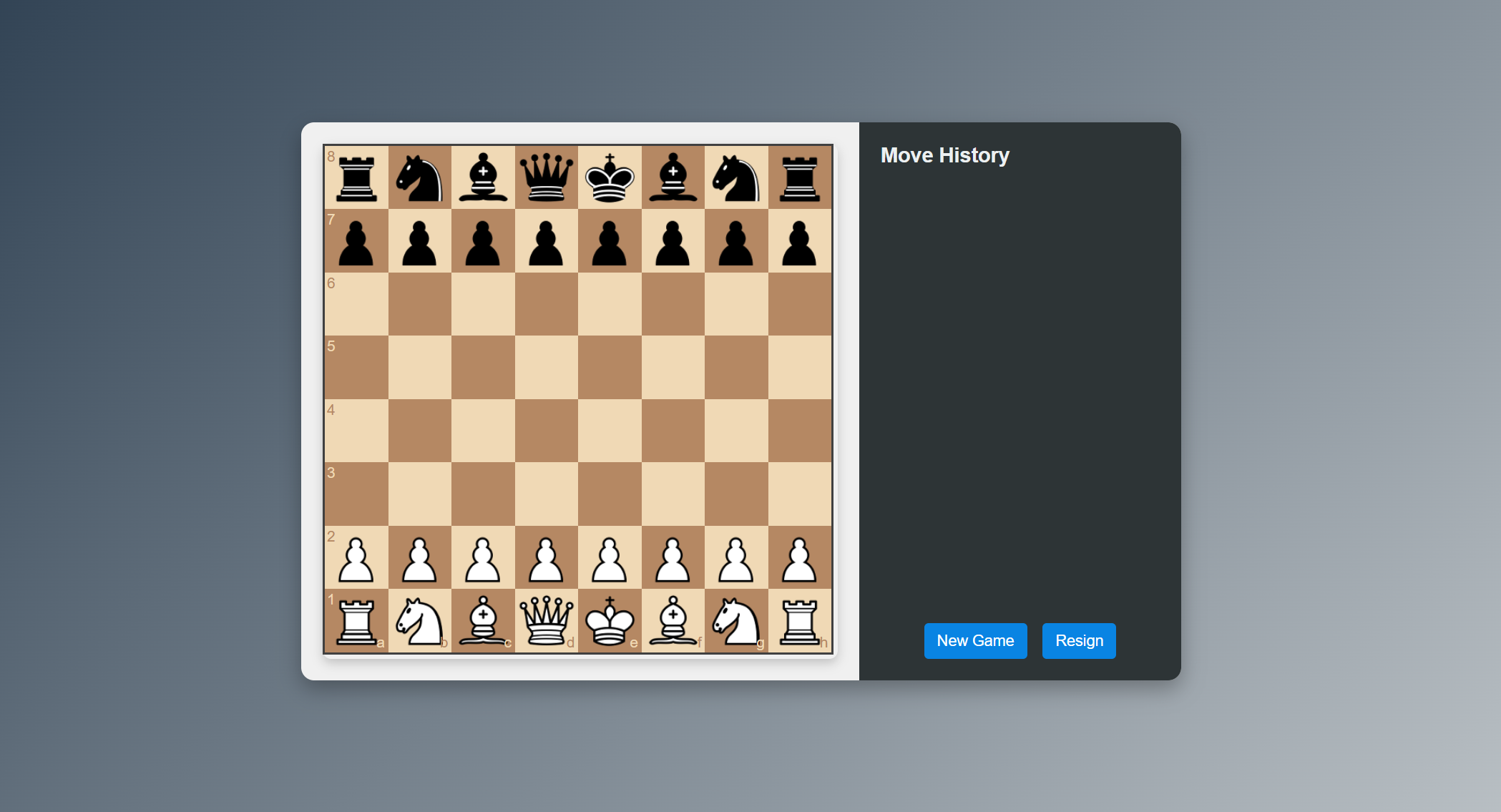This screenshot has height=812, width=1501.
Task: Select the white queen on d1
Action: (x=546, y=620)
